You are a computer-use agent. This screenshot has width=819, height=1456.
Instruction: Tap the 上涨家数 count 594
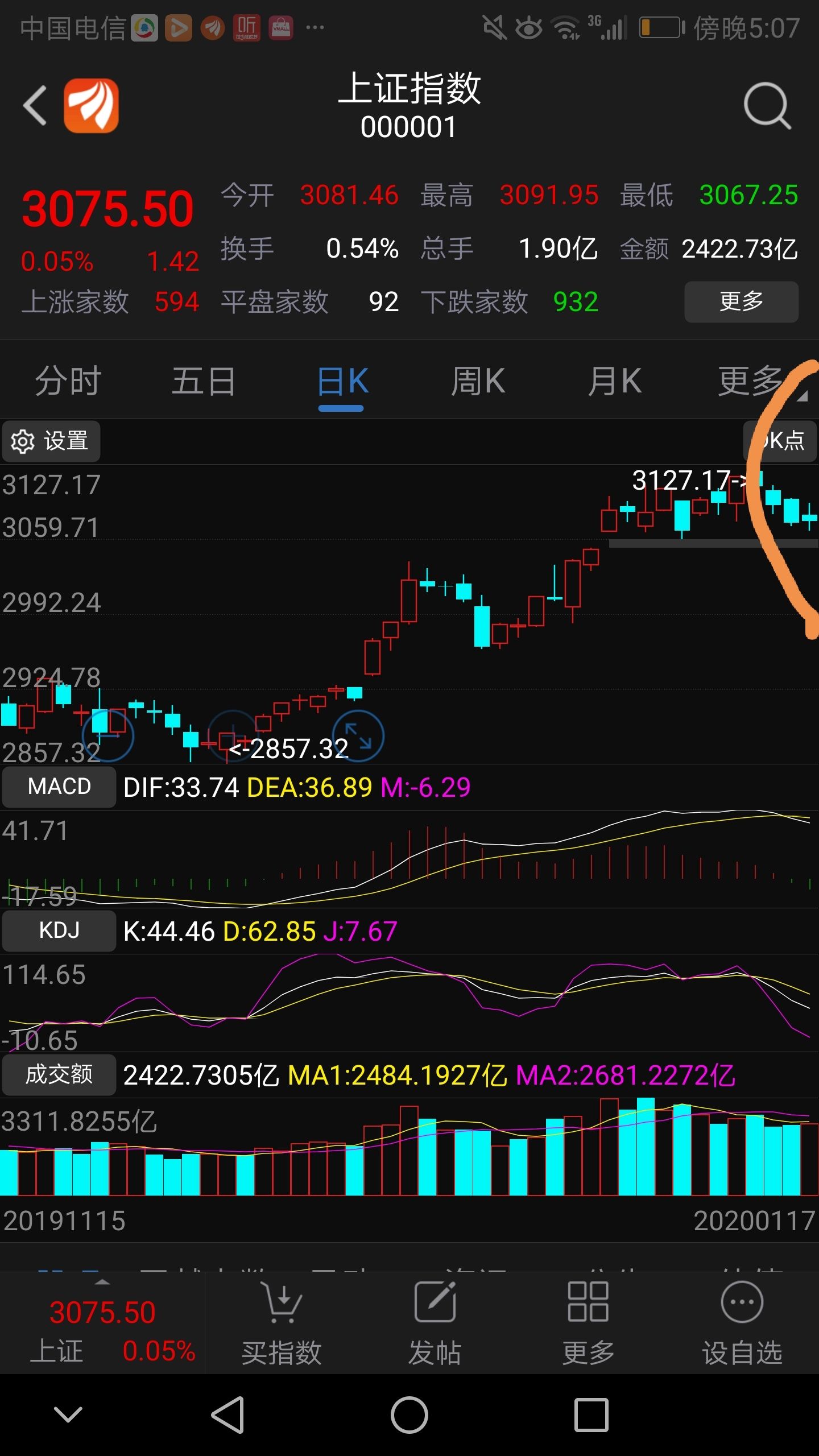pos(177,301)
